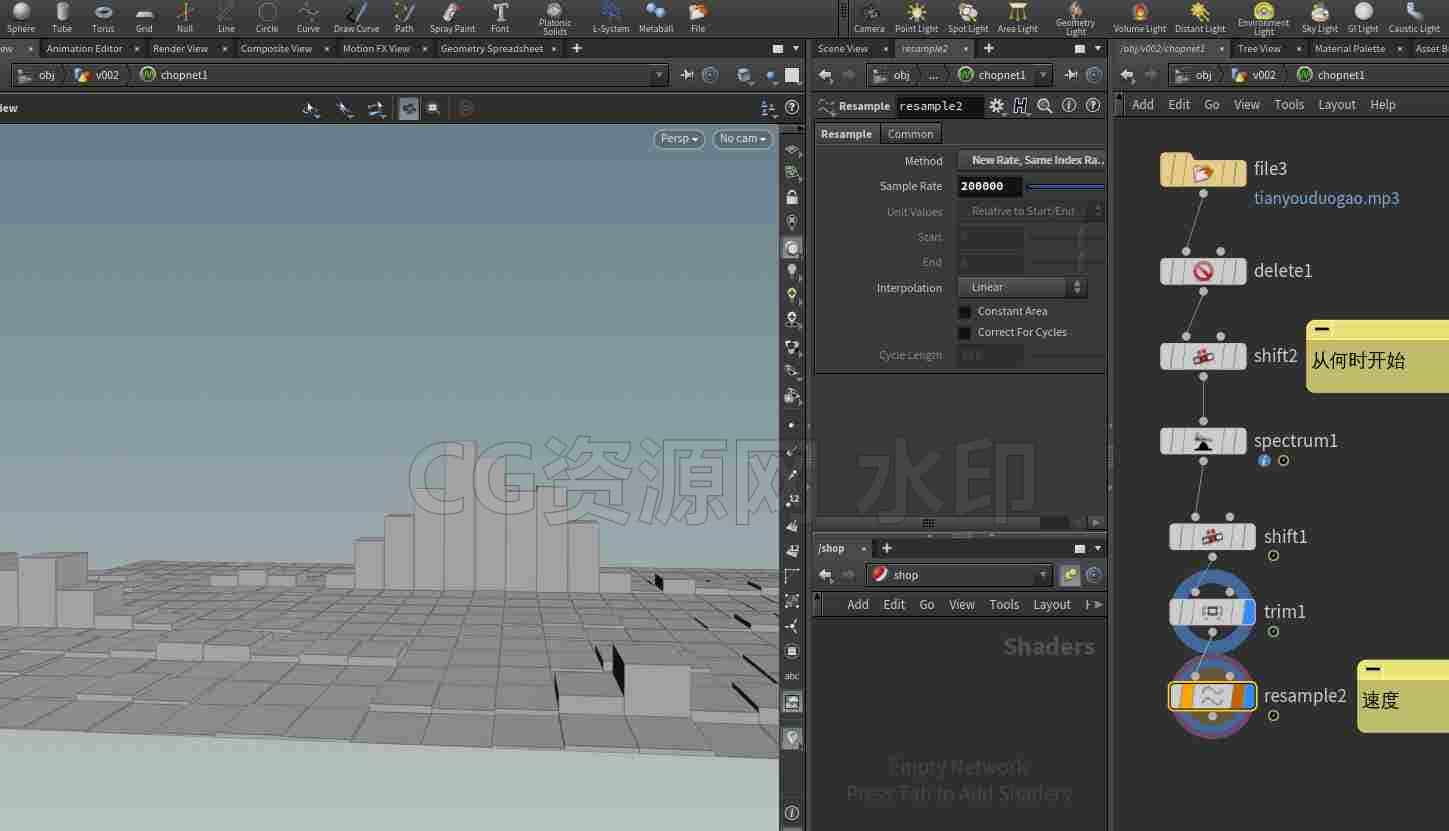Select the delete1 node
Image resolution: width=1449 pixels, height=831 pixels.
point(1203,271)
